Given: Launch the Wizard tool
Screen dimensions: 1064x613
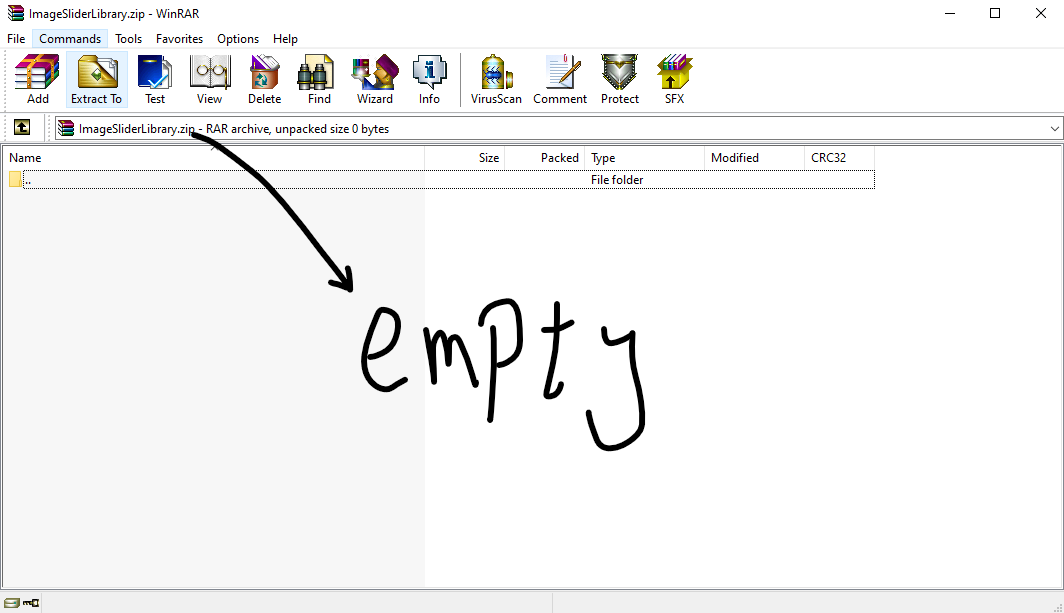Looking at the screenshot, I should point(375,79).
